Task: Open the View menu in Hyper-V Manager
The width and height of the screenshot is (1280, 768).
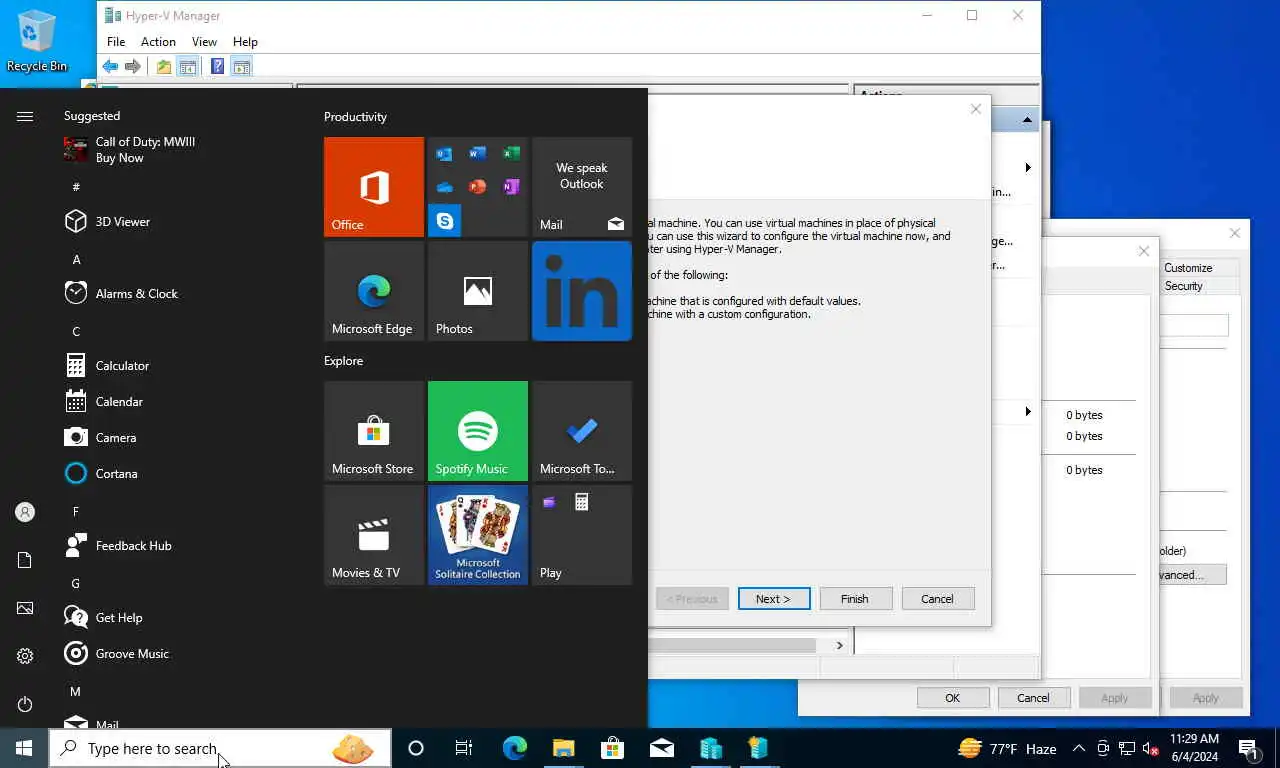Action: point(204,42)
